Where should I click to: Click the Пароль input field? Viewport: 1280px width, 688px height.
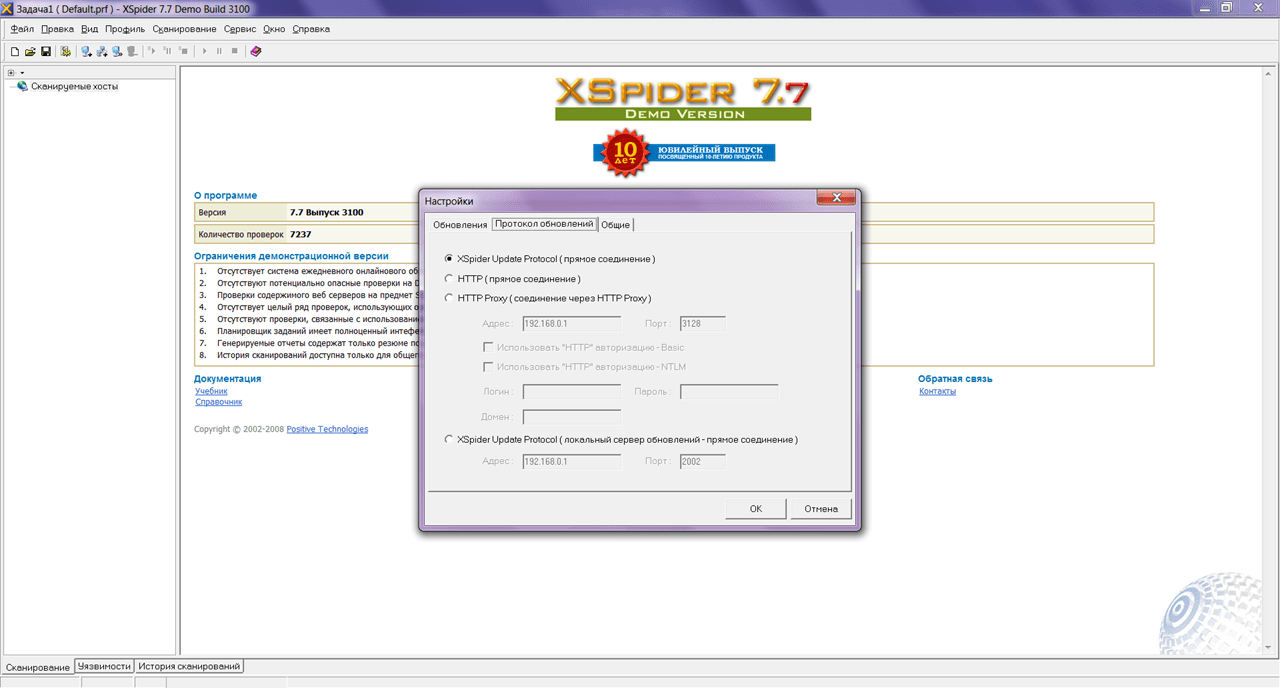(729, 392)
